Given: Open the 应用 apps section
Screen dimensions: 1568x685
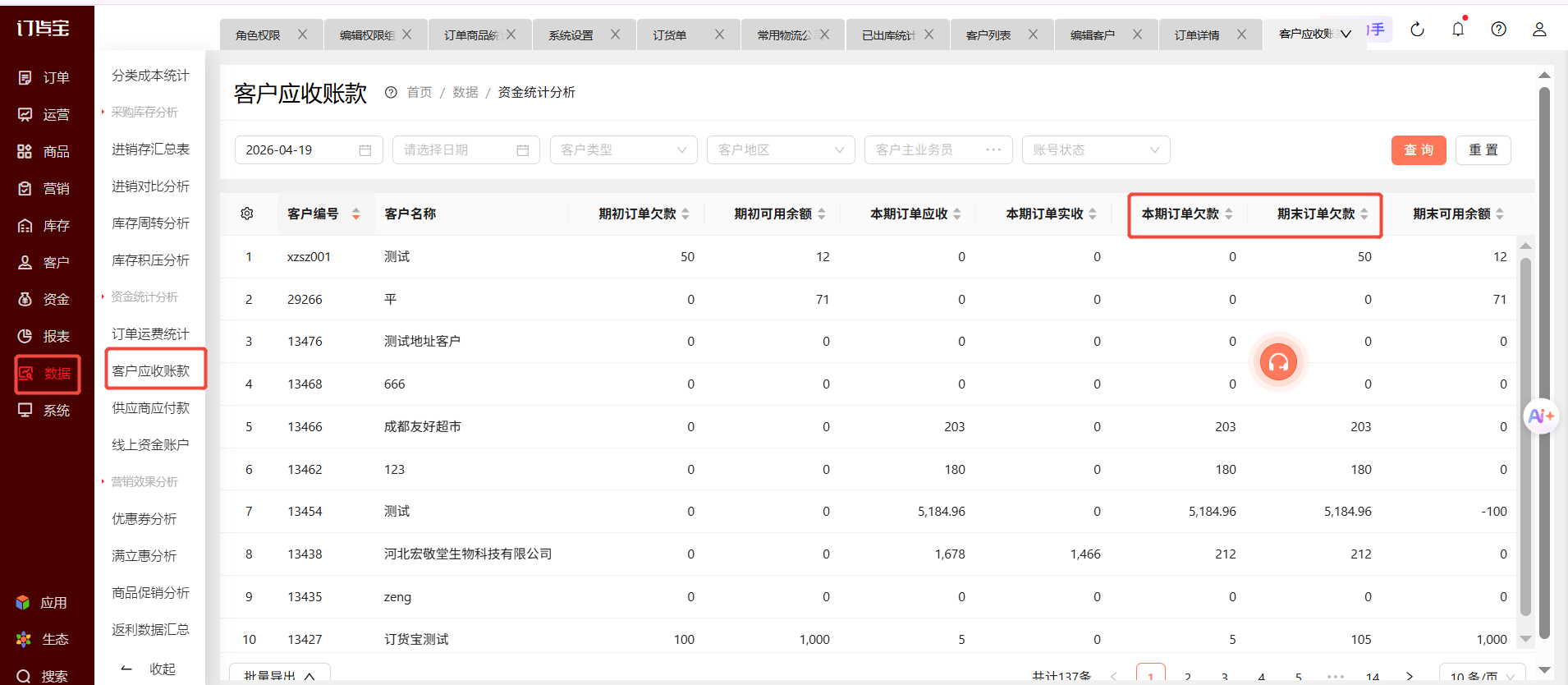Looking at the screenshot, I should click(43, 602).
